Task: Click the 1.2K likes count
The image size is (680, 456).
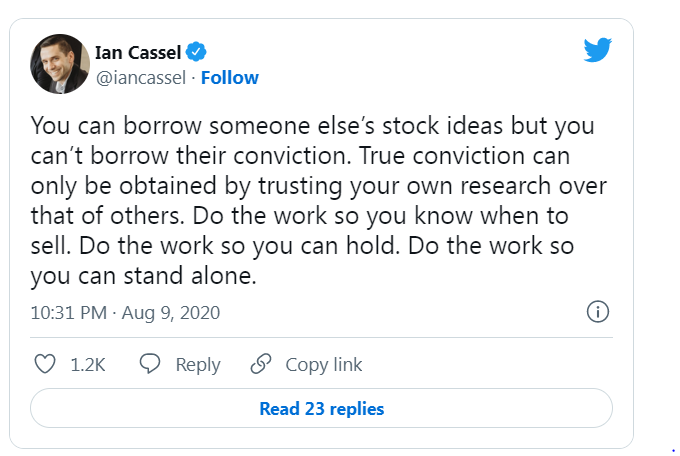Action: pyautogui.click(x=88, y=365)
